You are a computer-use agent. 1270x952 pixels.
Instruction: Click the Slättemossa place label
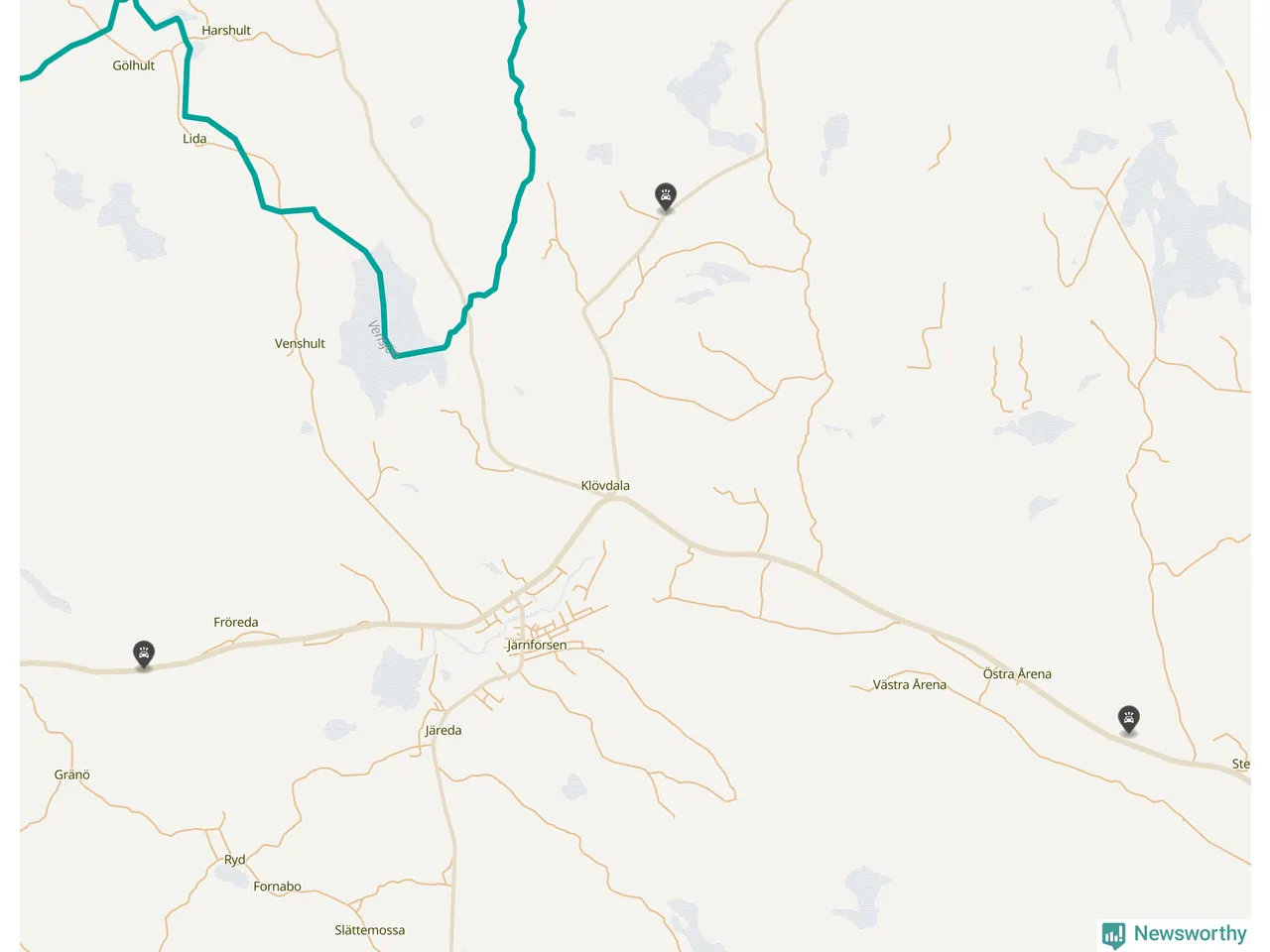pos(370,930)
